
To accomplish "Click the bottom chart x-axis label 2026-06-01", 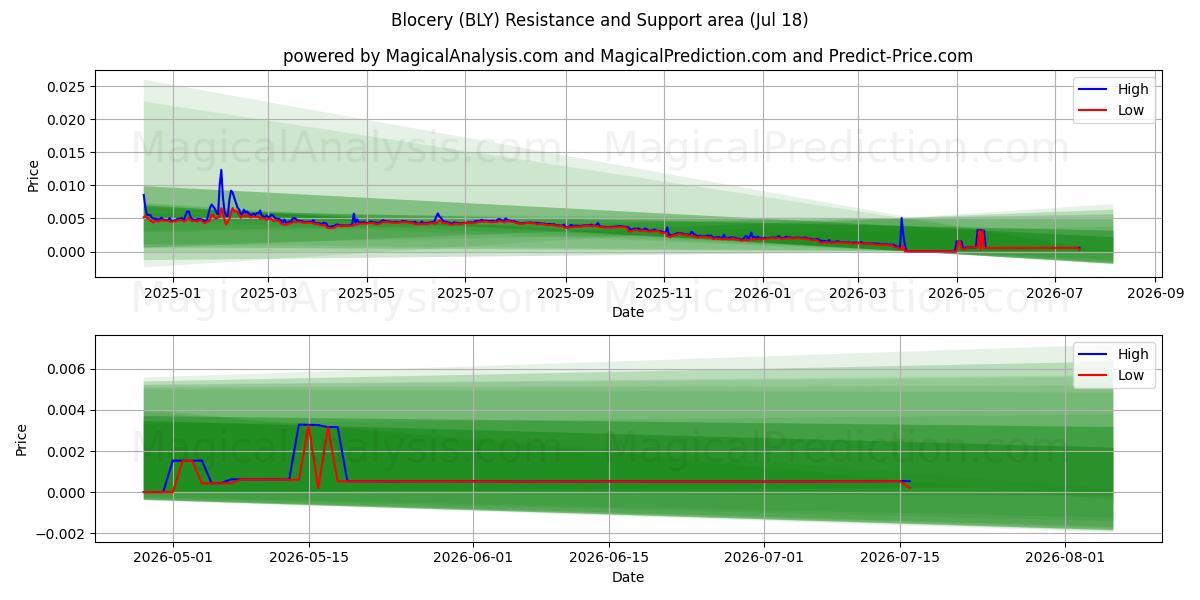I will point(473,559).
